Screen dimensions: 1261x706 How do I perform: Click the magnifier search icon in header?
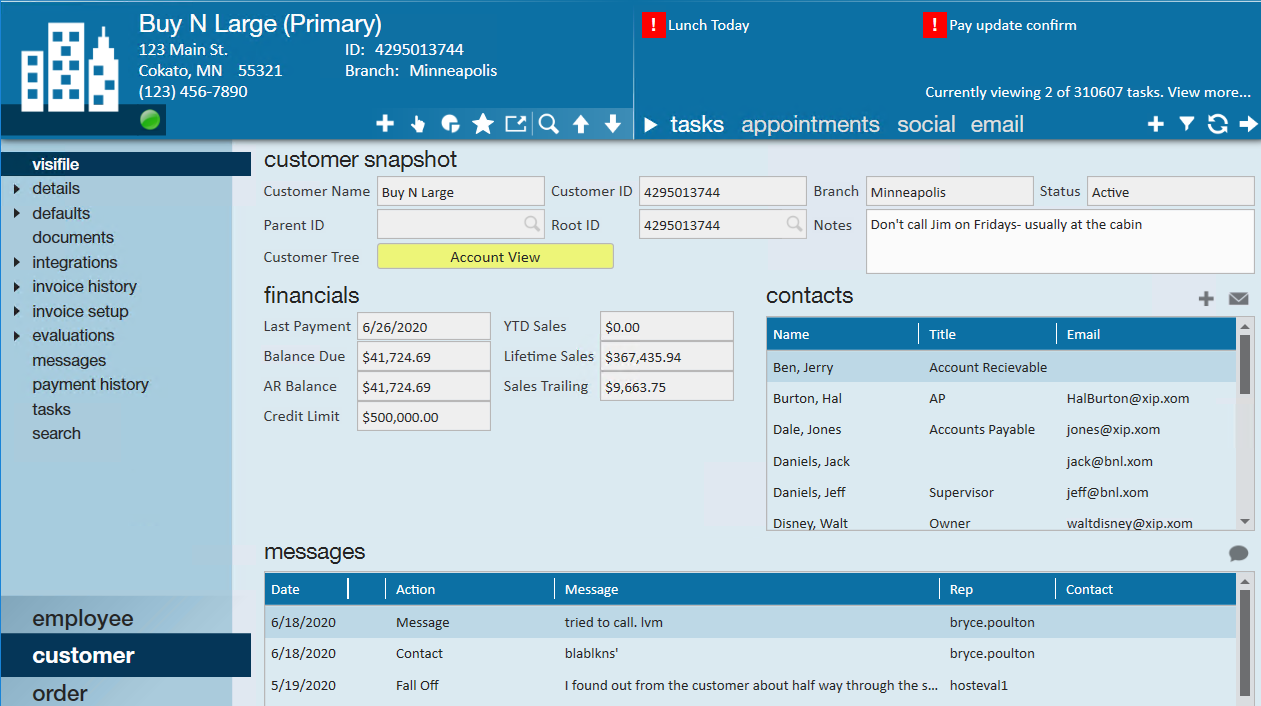coord(549,124)
